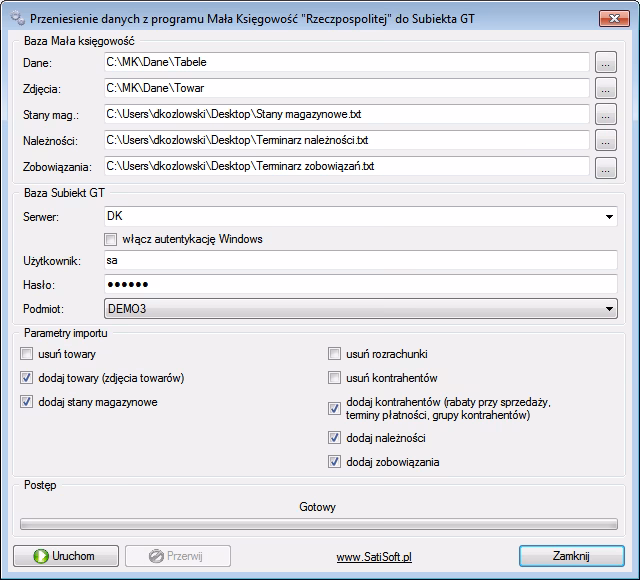
Task: Focus the Hasło password field
Action: pos(360,285)
